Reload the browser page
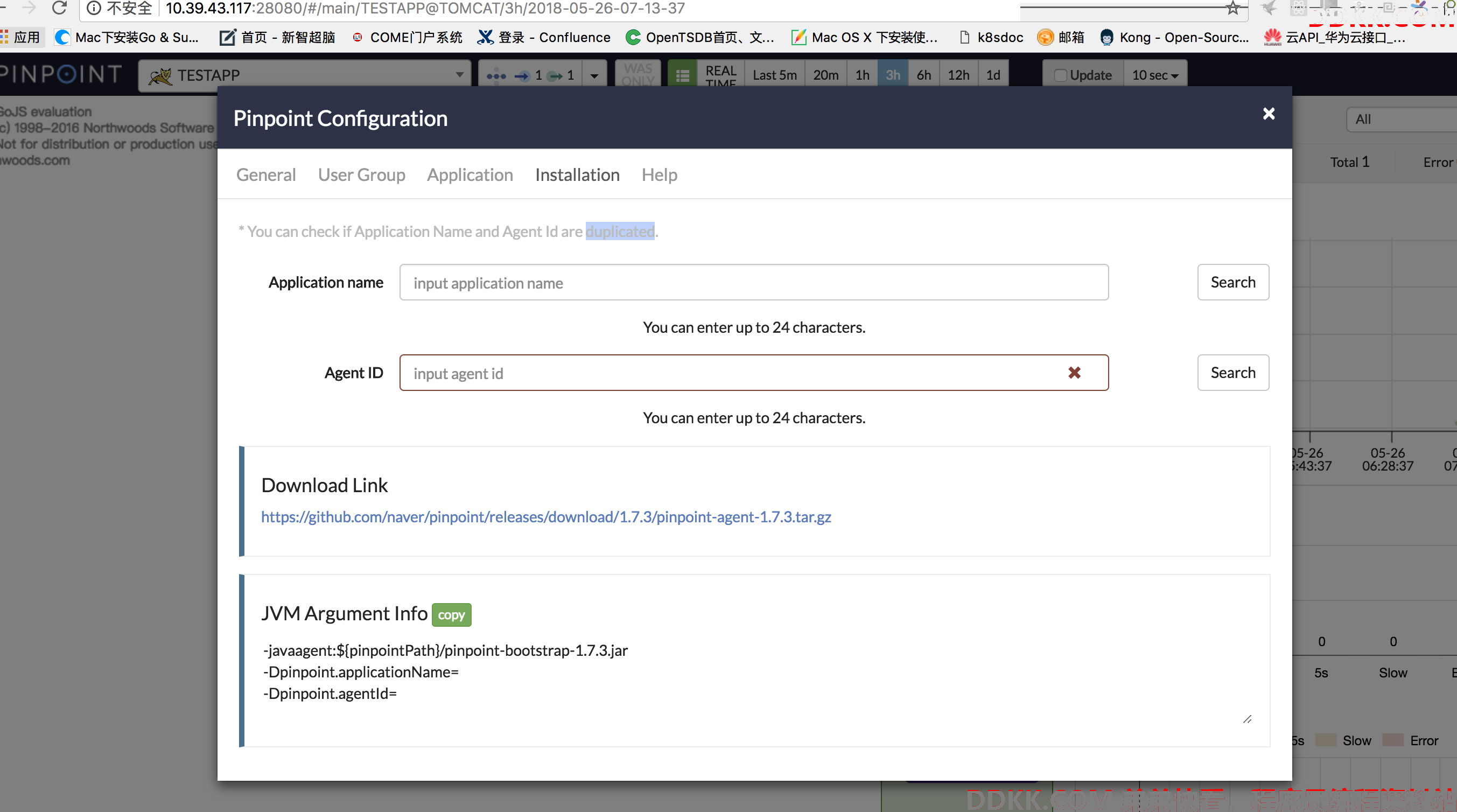This screenshot has height=812, width=1457. [59, 8]
